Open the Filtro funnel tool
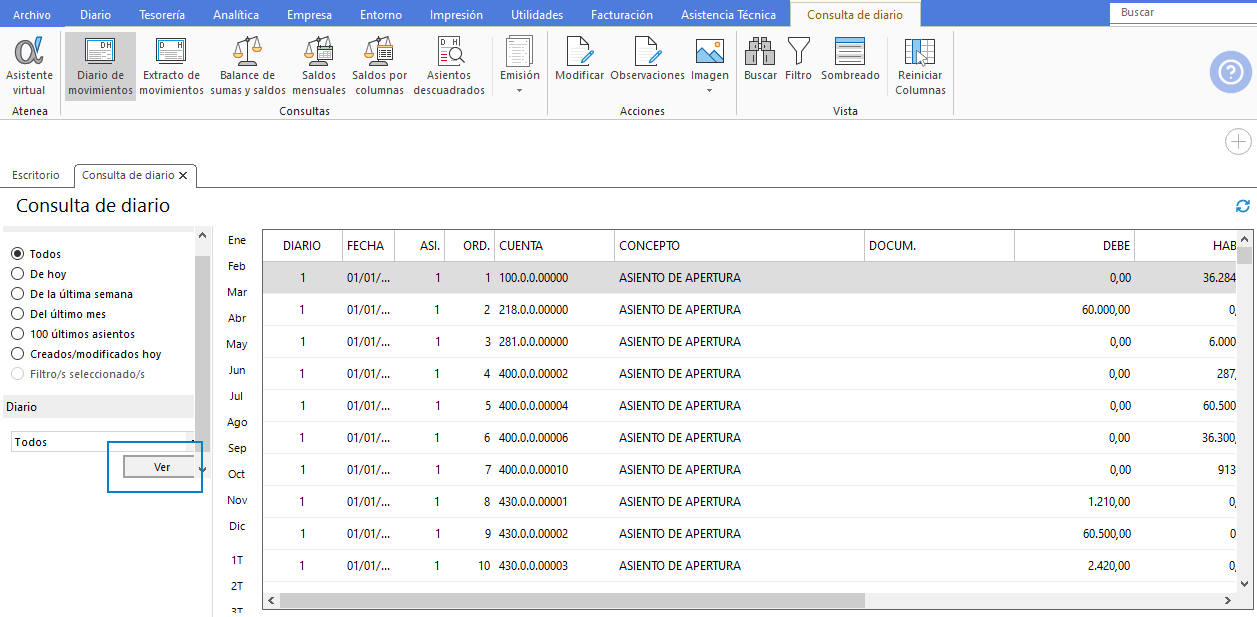 (799, 60)
